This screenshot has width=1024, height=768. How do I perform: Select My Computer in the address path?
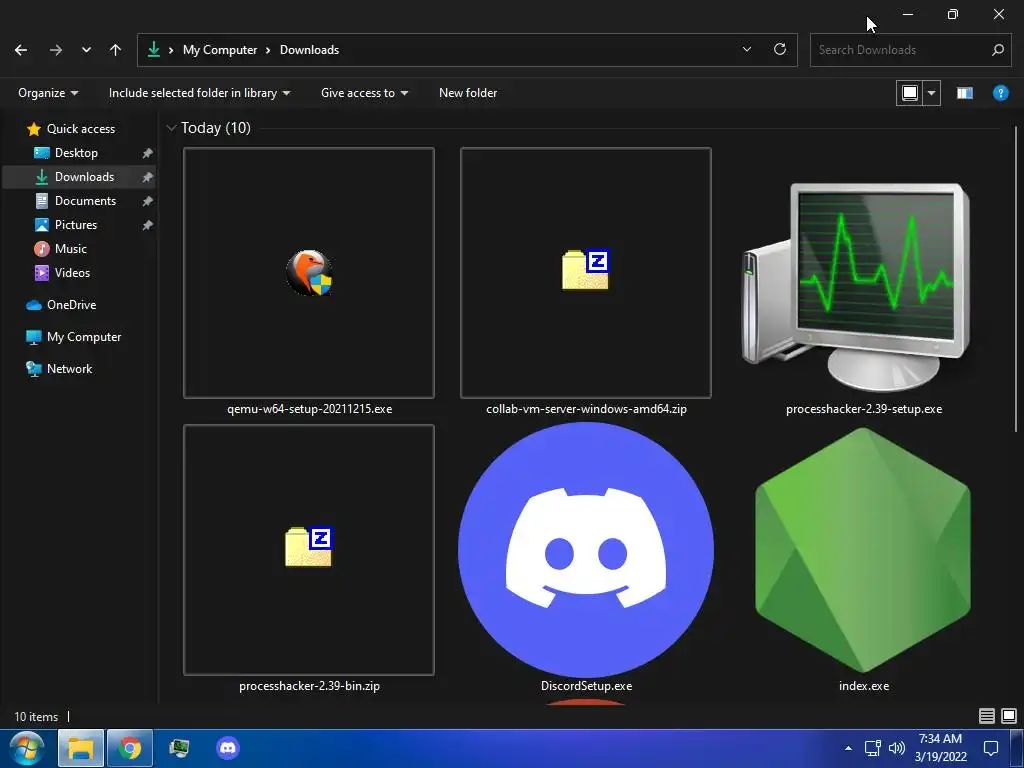coord(220,50)
